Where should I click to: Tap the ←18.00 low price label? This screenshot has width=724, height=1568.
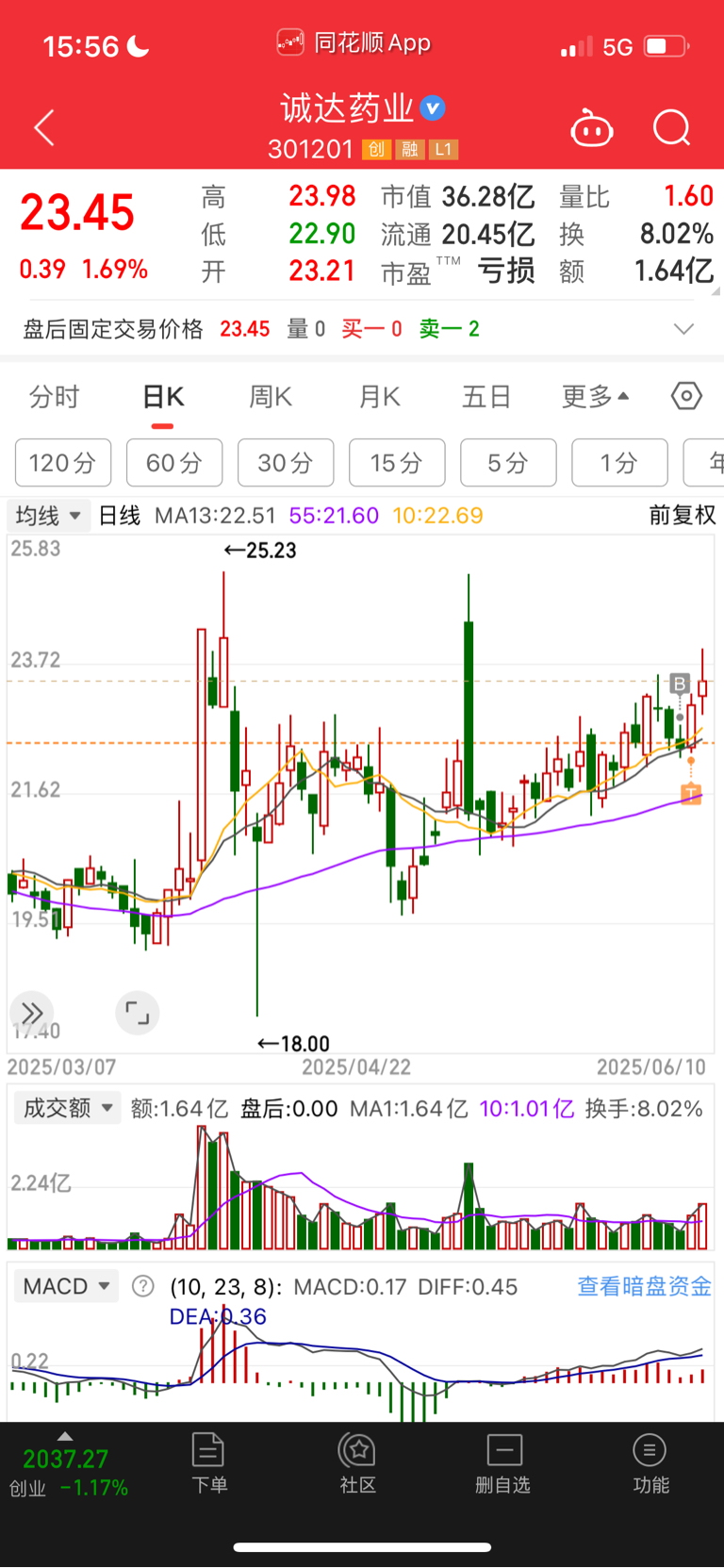[x=293, y=1044]
